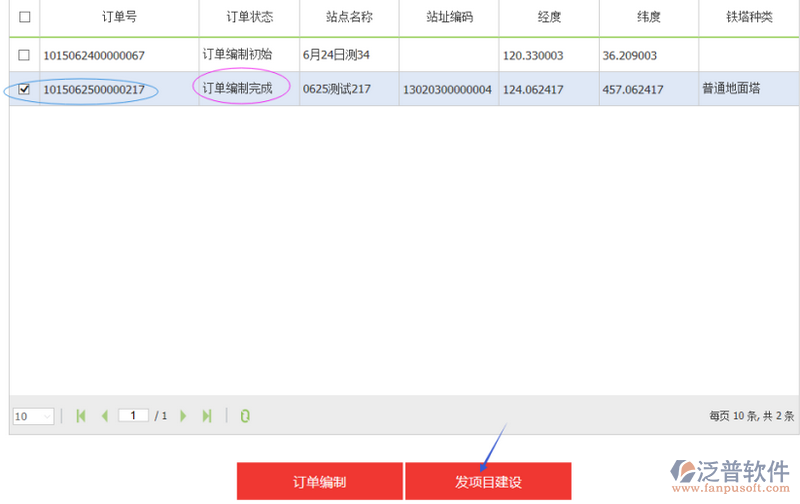Screen dimensions: 800x504
Task: Refresh the order table
Action: [x=245, y=416]
